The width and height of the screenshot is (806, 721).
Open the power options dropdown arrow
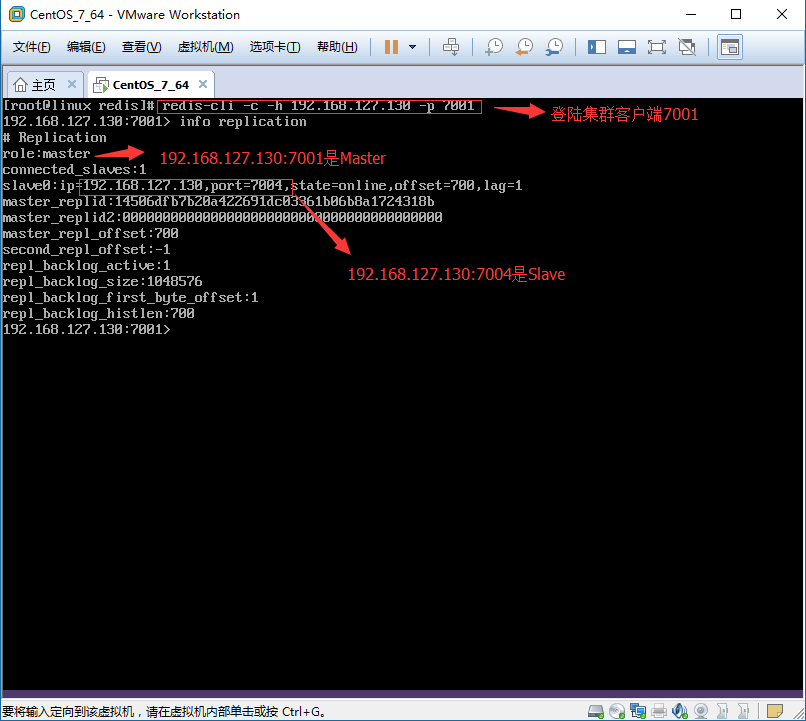pyautogui.click(x=412, y=47)
